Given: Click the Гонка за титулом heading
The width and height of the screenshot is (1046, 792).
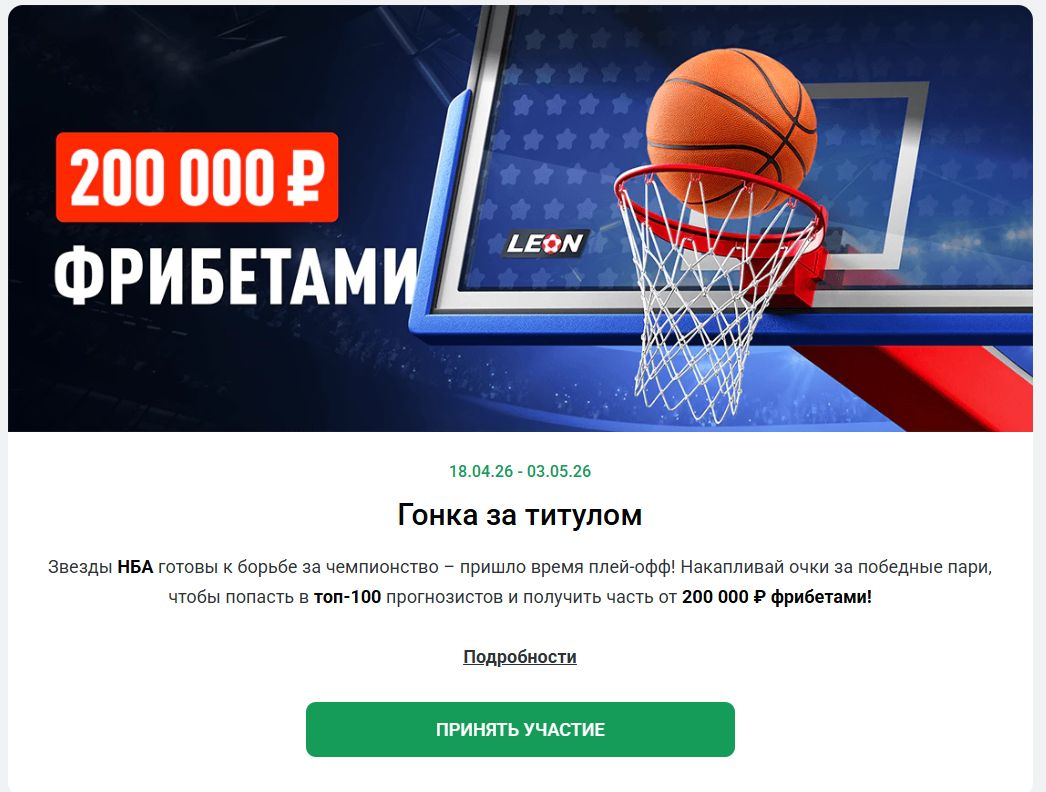Looking at the screenshot, I should click(520, 514).
